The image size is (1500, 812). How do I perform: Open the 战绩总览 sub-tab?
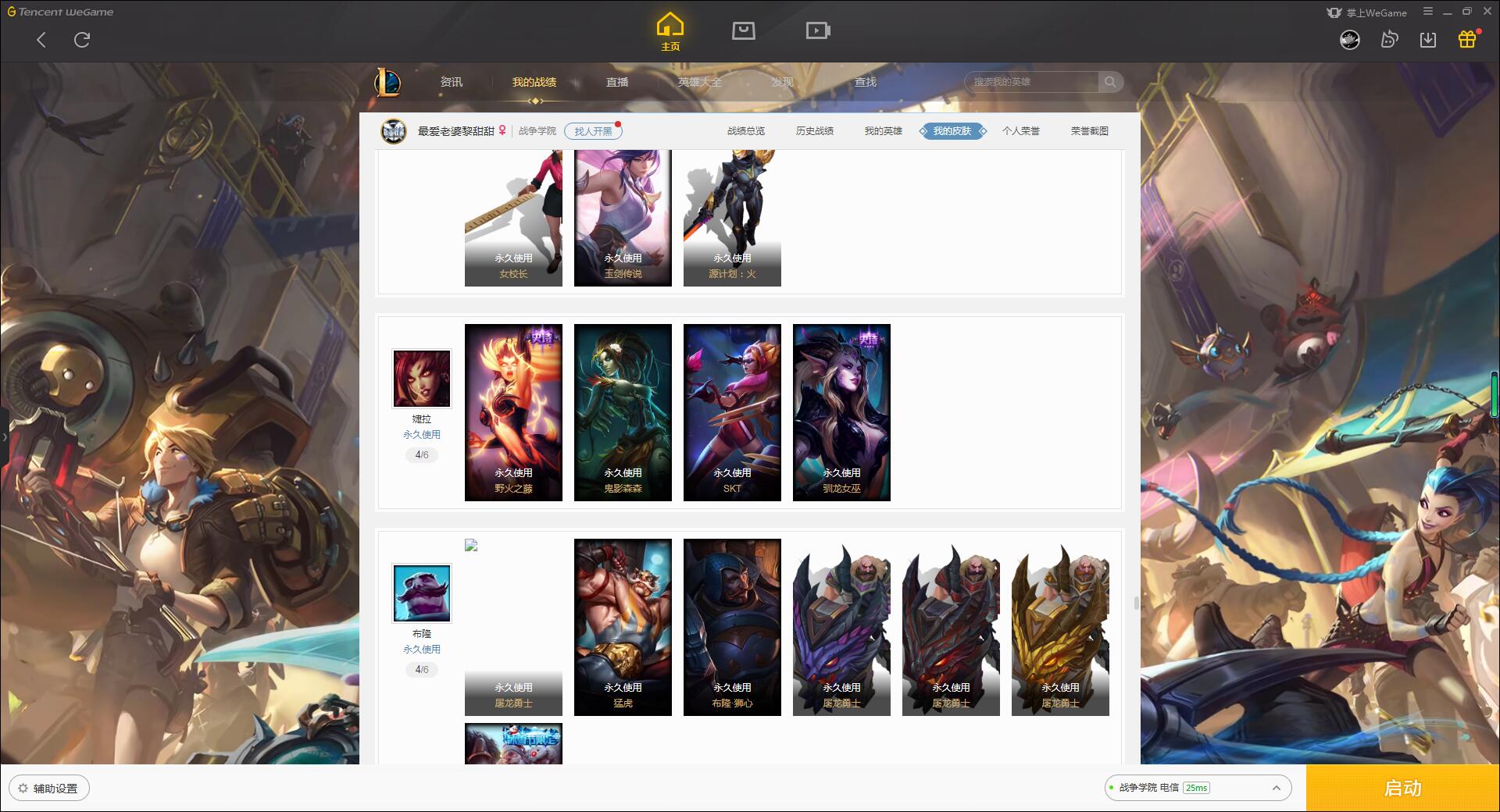click(746, 131)
